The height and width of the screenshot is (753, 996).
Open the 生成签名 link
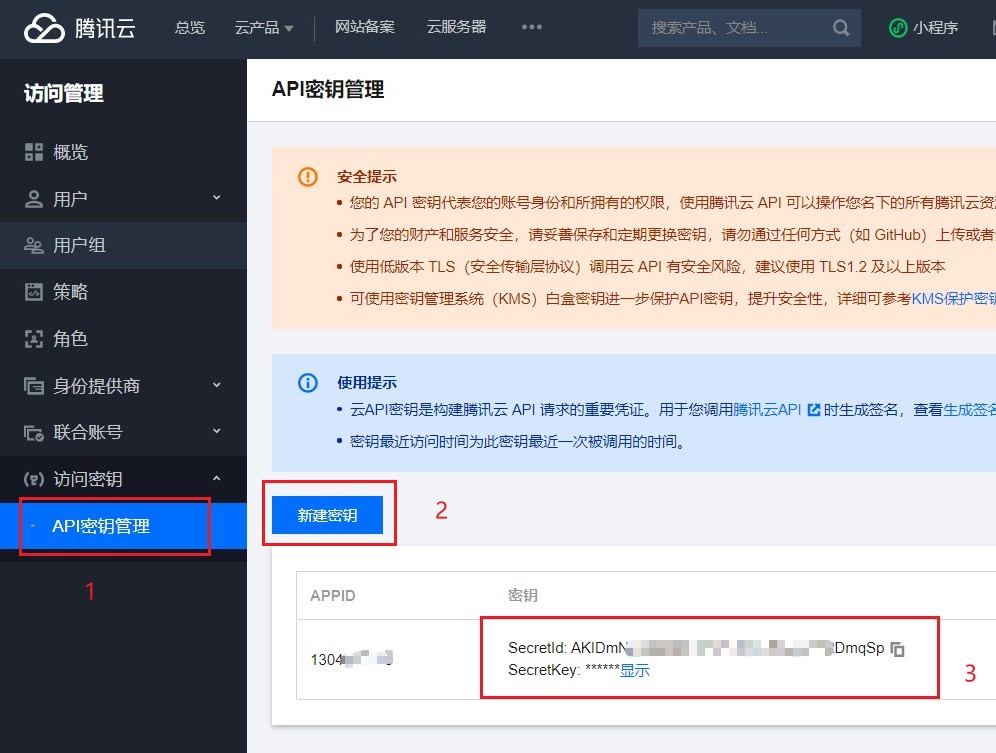(x=969, y=410)
